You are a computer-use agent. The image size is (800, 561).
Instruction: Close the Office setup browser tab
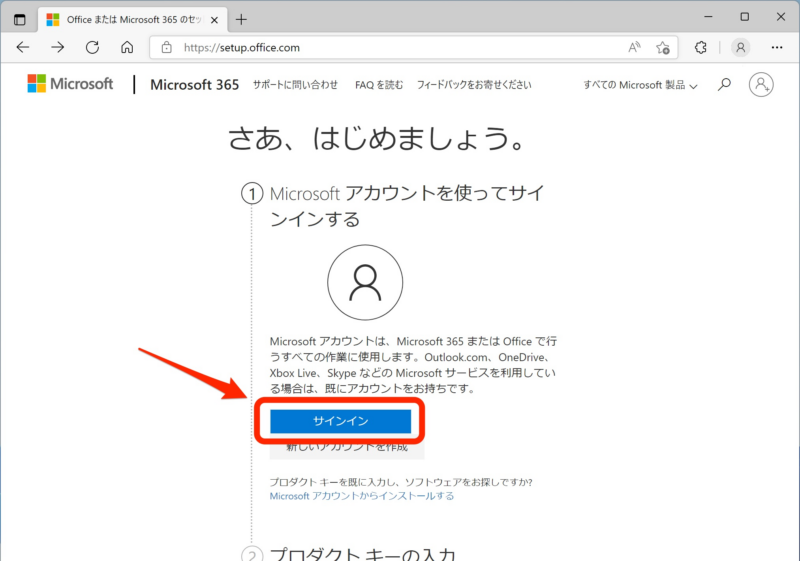(x=214, y=20)
